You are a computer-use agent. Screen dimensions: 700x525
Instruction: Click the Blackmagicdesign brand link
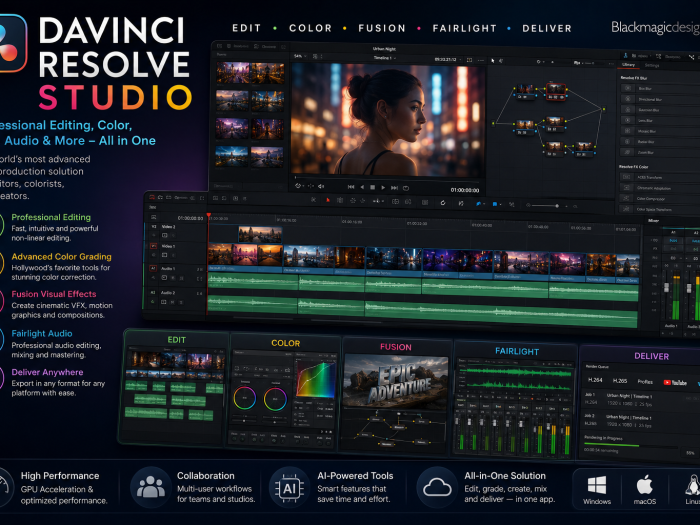tap(655, 28)
